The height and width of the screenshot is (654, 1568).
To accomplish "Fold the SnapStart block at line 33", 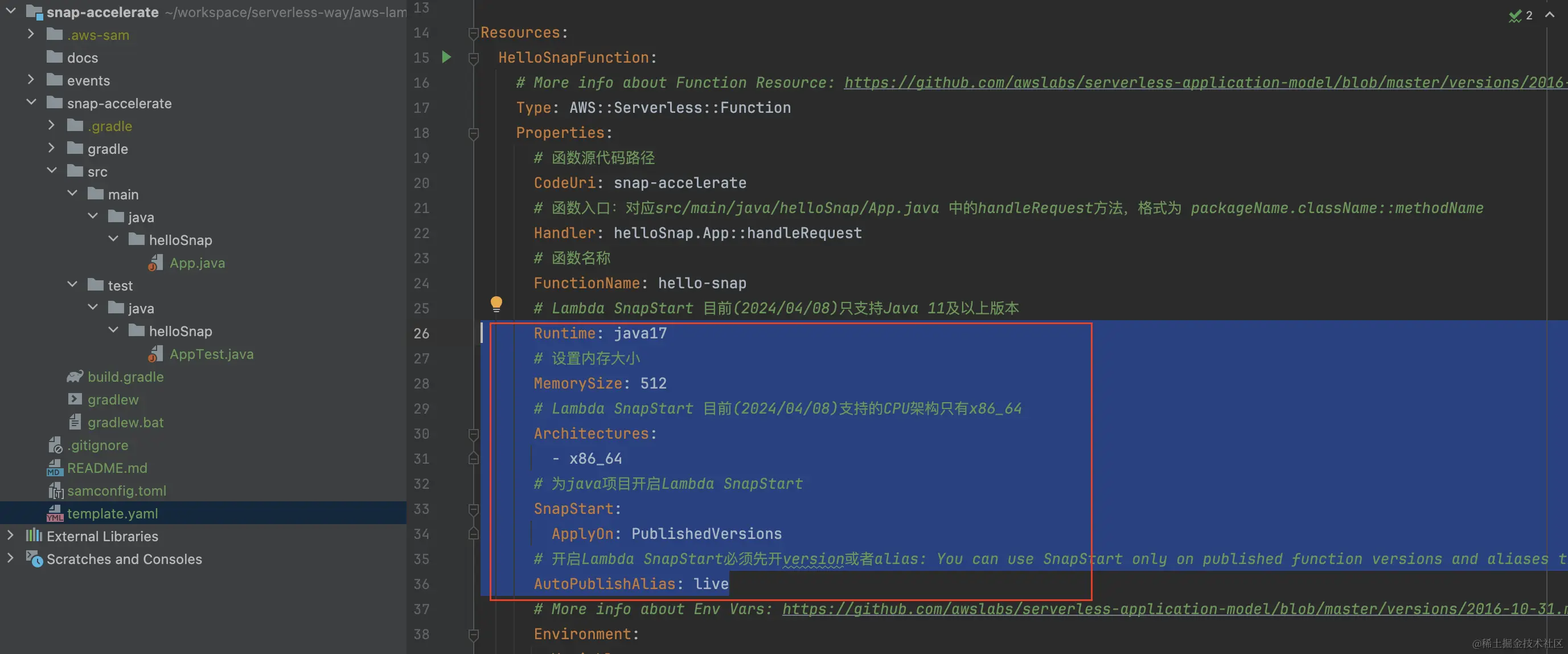I will (x=473, y=509).
